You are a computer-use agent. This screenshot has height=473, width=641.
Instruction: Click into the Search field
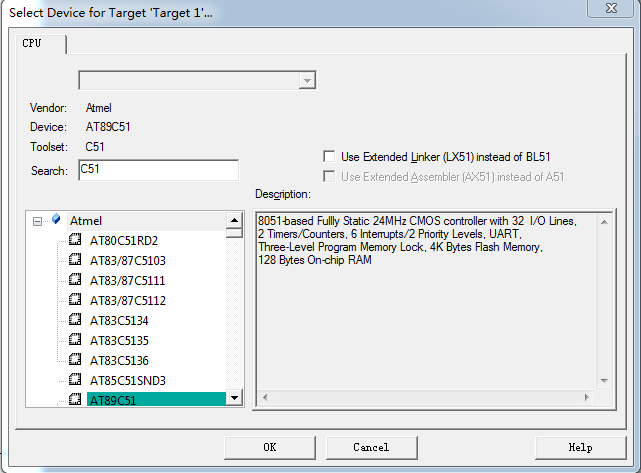pos(159,170)
